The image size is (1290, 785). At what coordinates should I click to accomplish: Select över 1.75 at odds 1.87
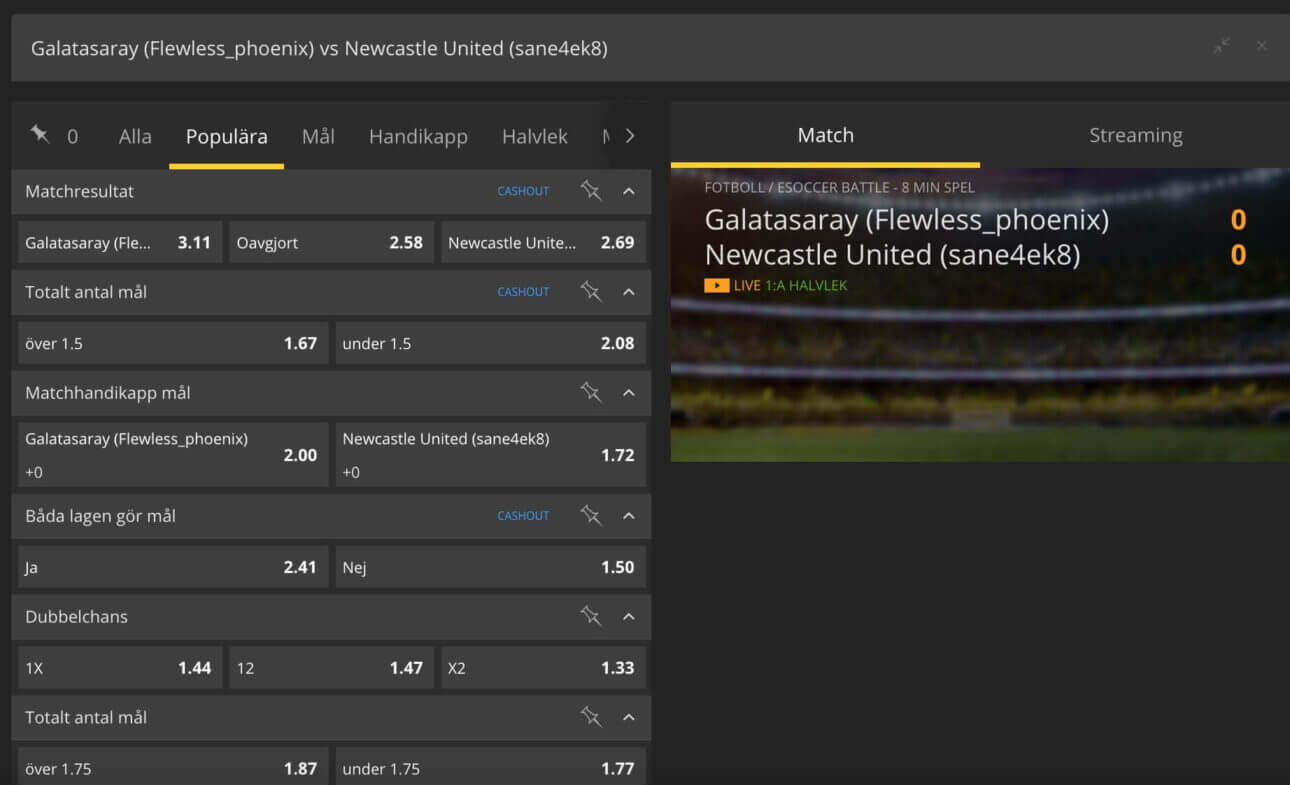coord(173,768)
